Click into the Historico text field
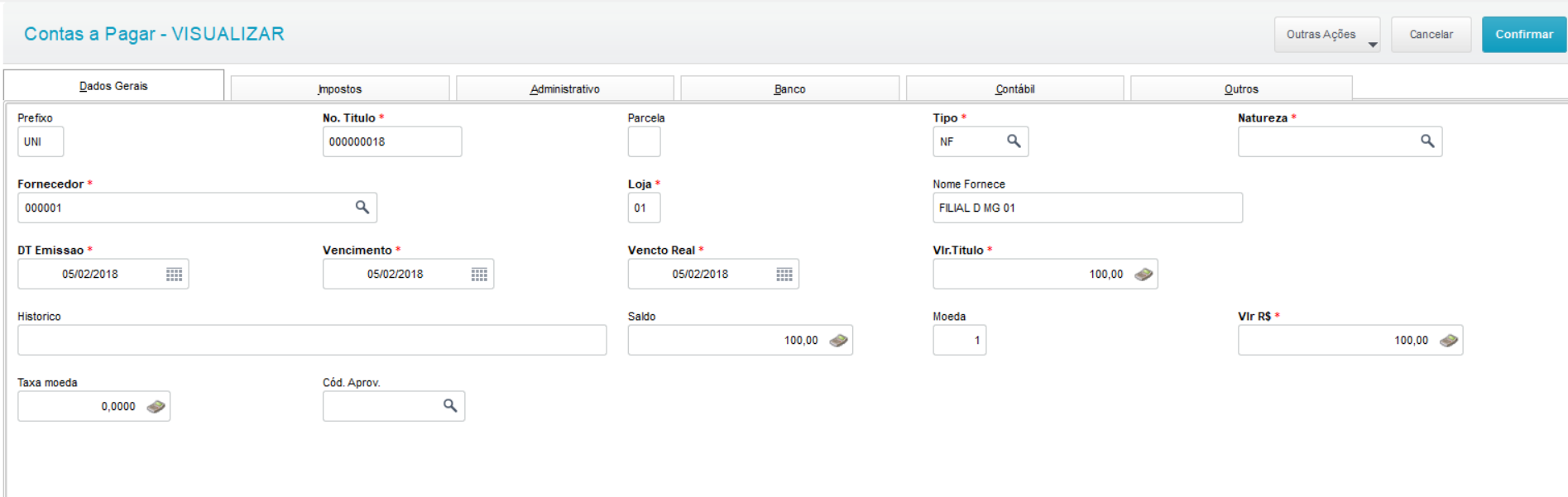1568x497 pixels. click(312, 340)
